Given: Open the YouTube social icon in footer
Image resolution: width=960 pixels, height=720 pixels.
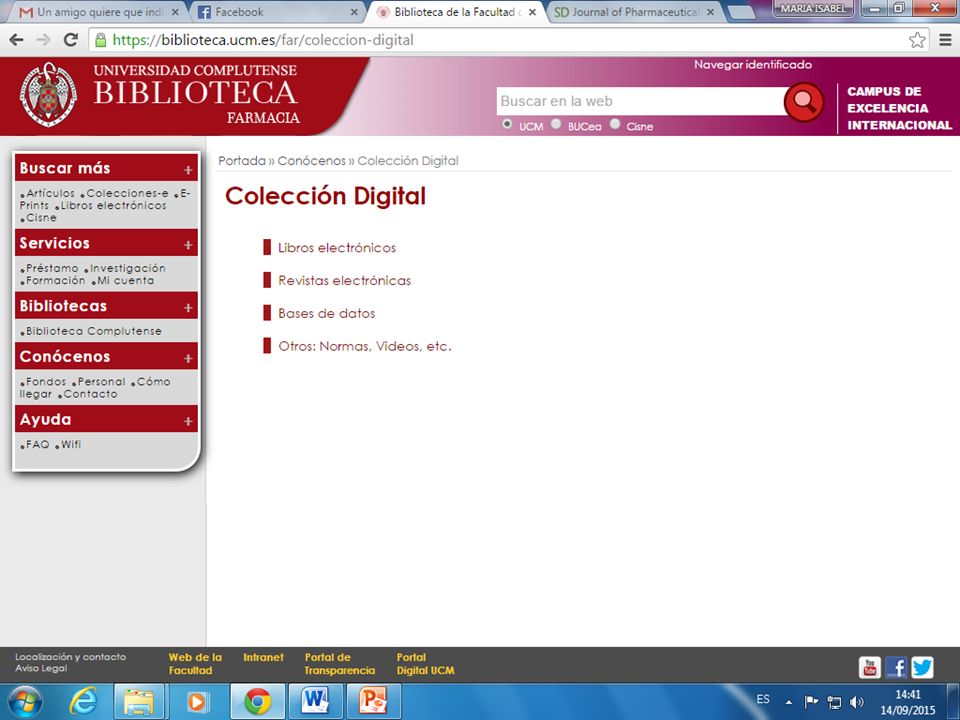Looking at the screenshot, I should (x=869, y=667).
